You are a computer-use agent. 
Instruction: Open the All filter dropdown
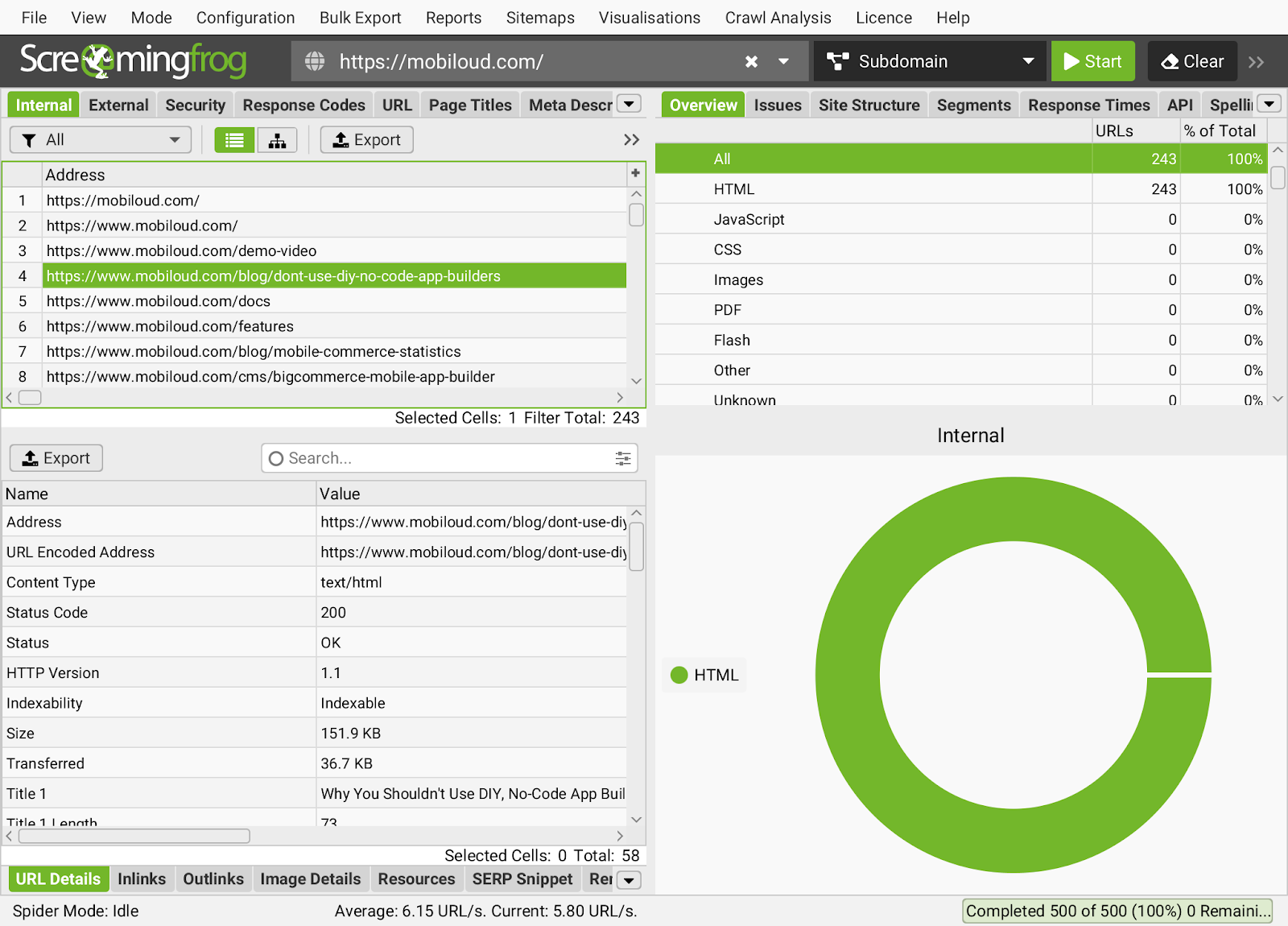tap(101, 140)
